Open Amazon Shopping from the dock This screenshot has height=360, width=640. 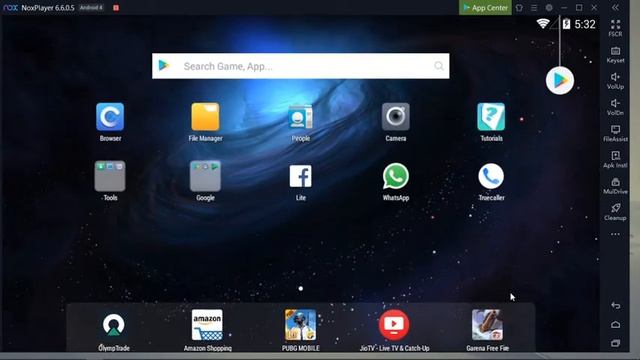coord(207,325)
